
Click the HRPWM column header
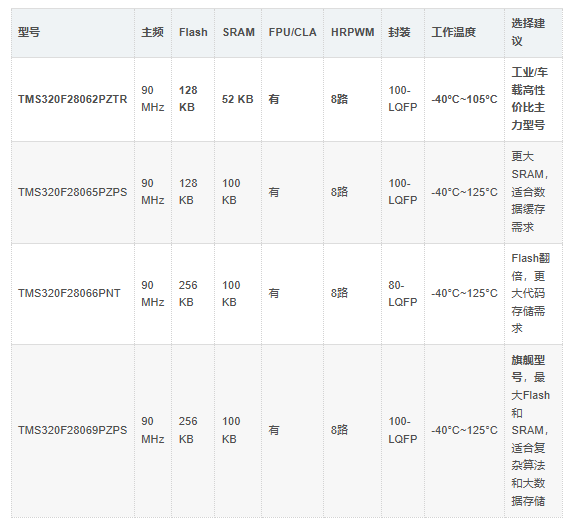pyautogui.click(x=353, y=32)
